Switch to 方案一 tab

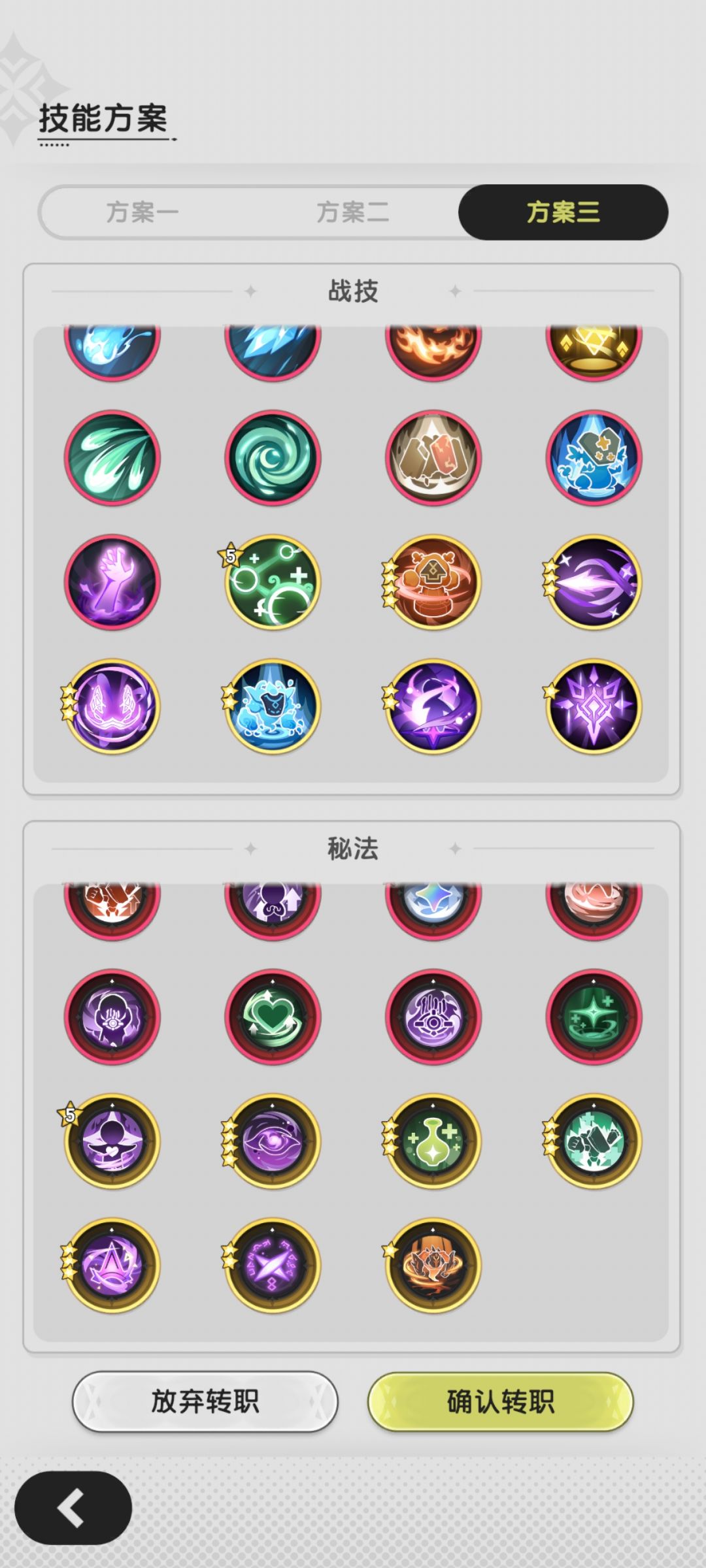[x=143, y=212]
